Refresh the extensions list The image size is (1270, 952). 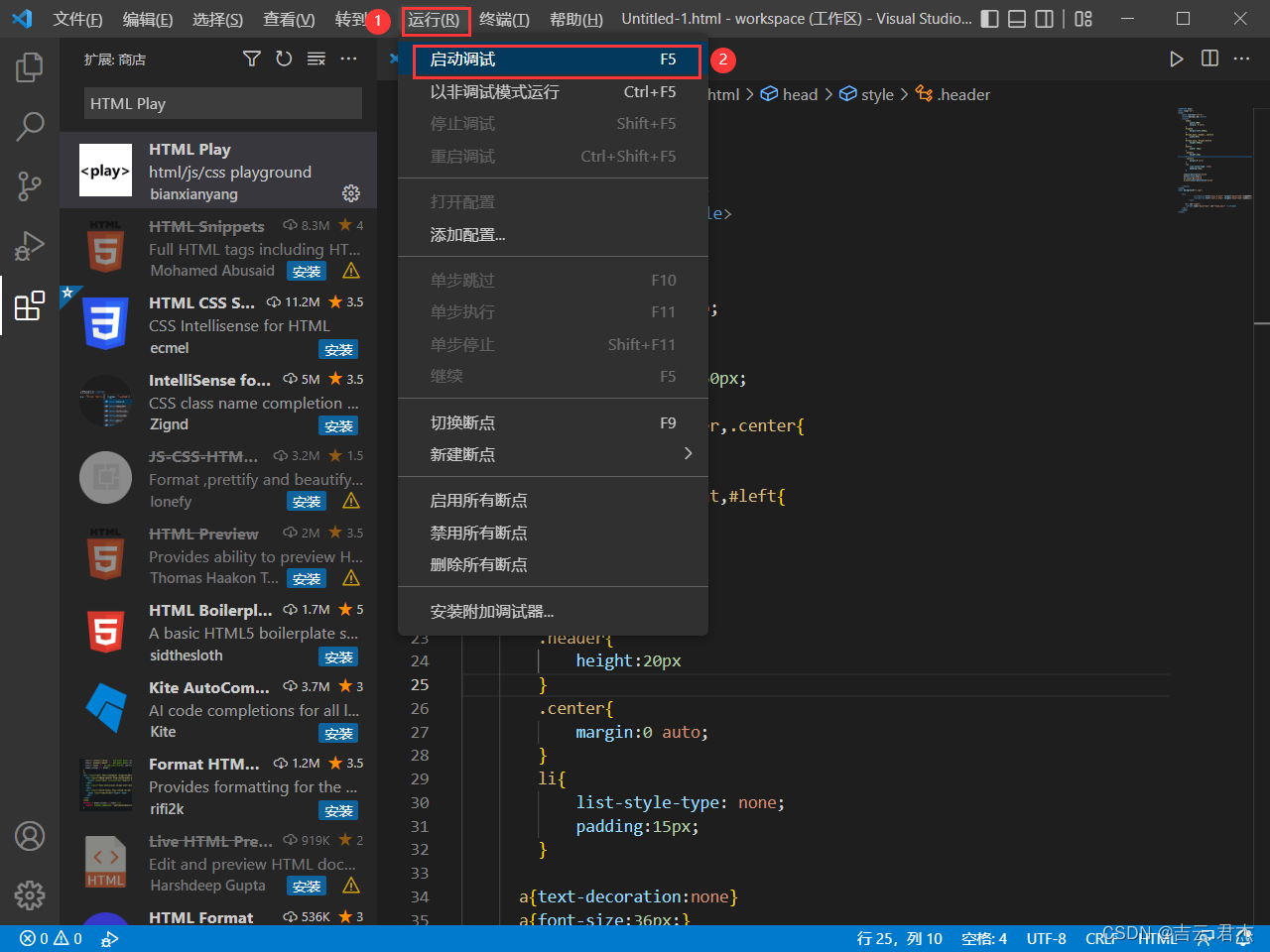[284, 59]
